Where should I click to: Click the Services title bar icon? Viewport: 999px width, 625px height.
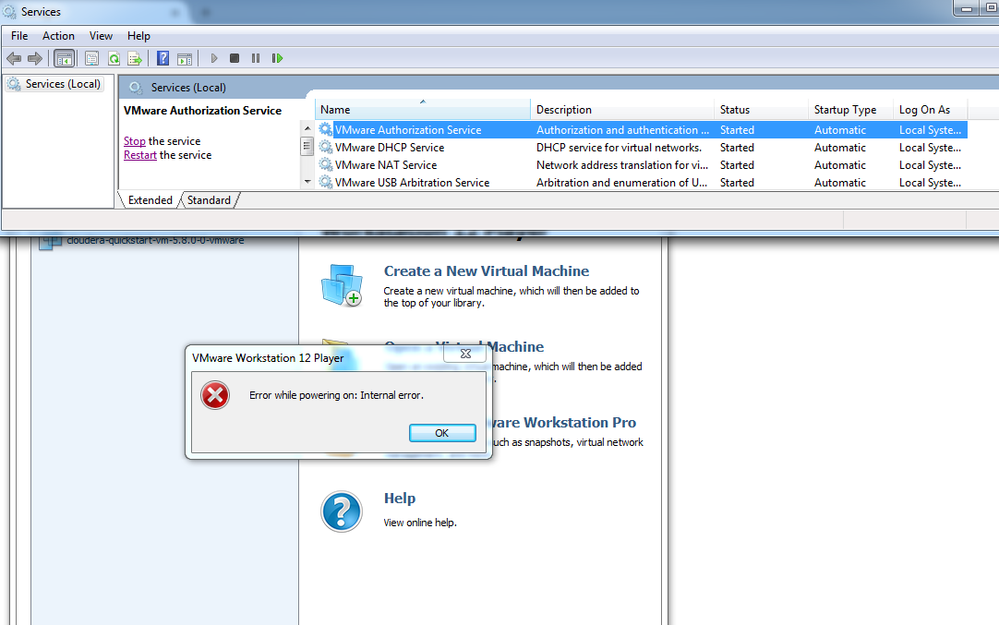pyautogui.click(x=10, y=11)
